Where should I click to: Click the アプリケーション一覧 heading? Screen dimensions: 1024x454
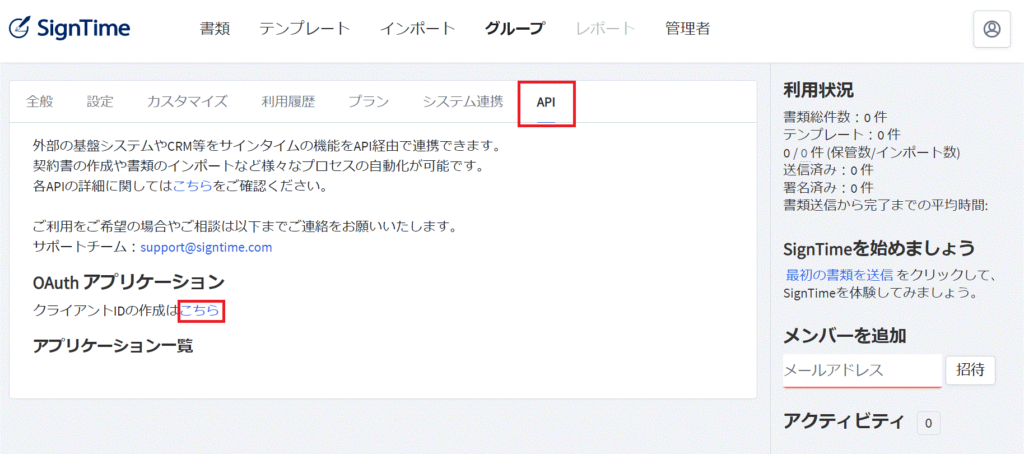113,346
